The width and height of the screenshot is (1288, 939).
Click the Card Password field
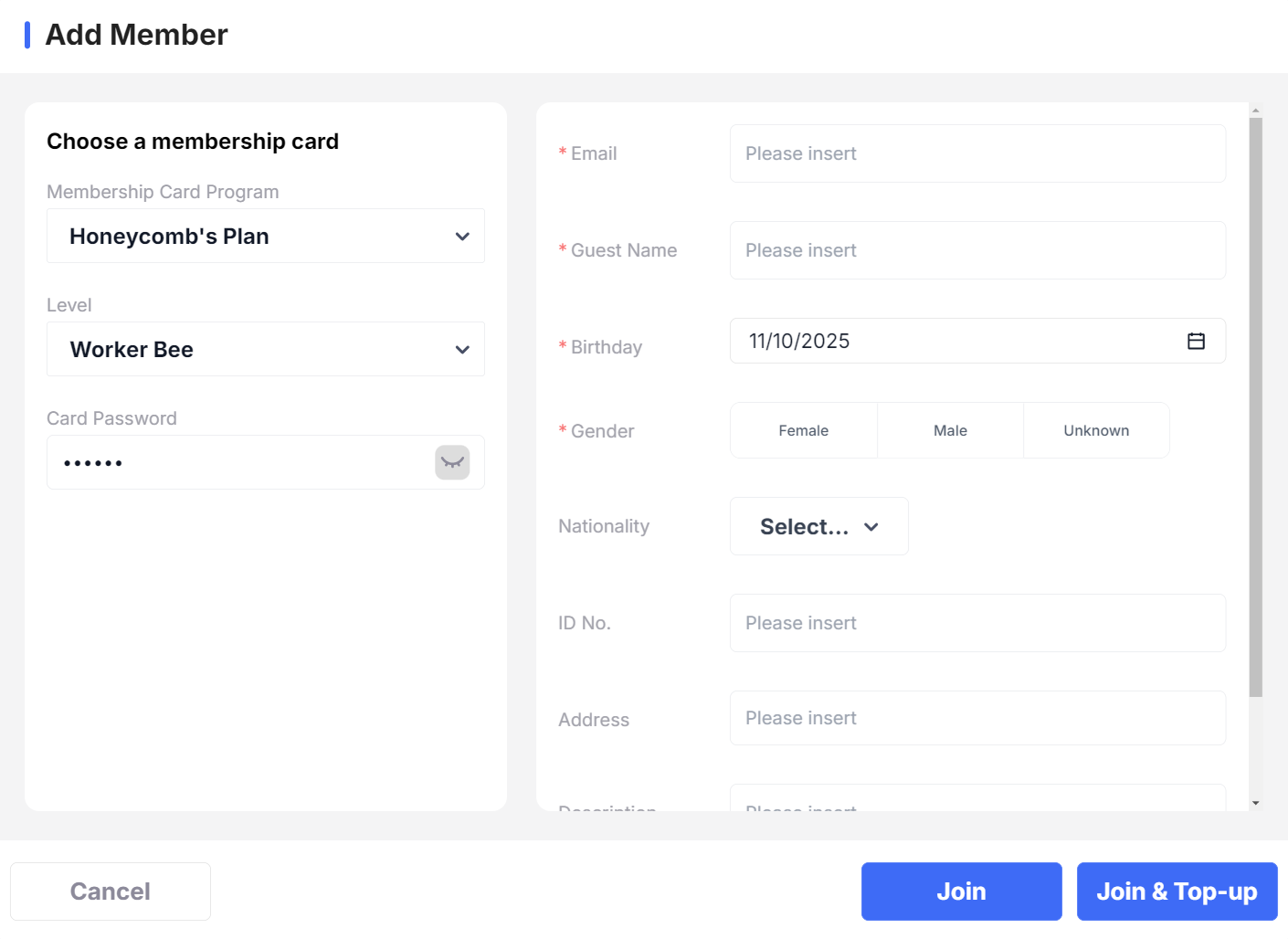tap(238, 462)
